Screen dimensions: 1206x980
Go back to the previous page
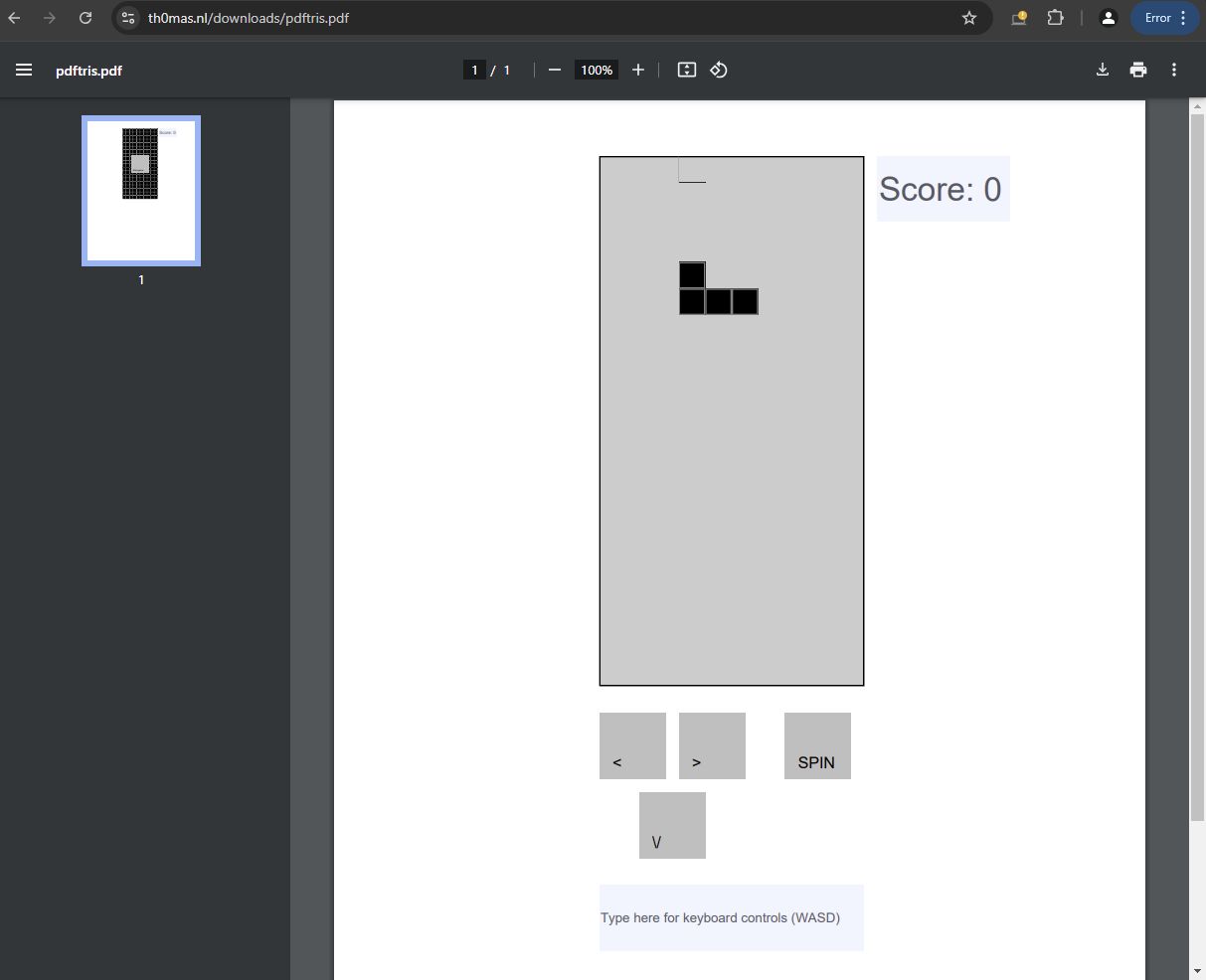(14, 18)
